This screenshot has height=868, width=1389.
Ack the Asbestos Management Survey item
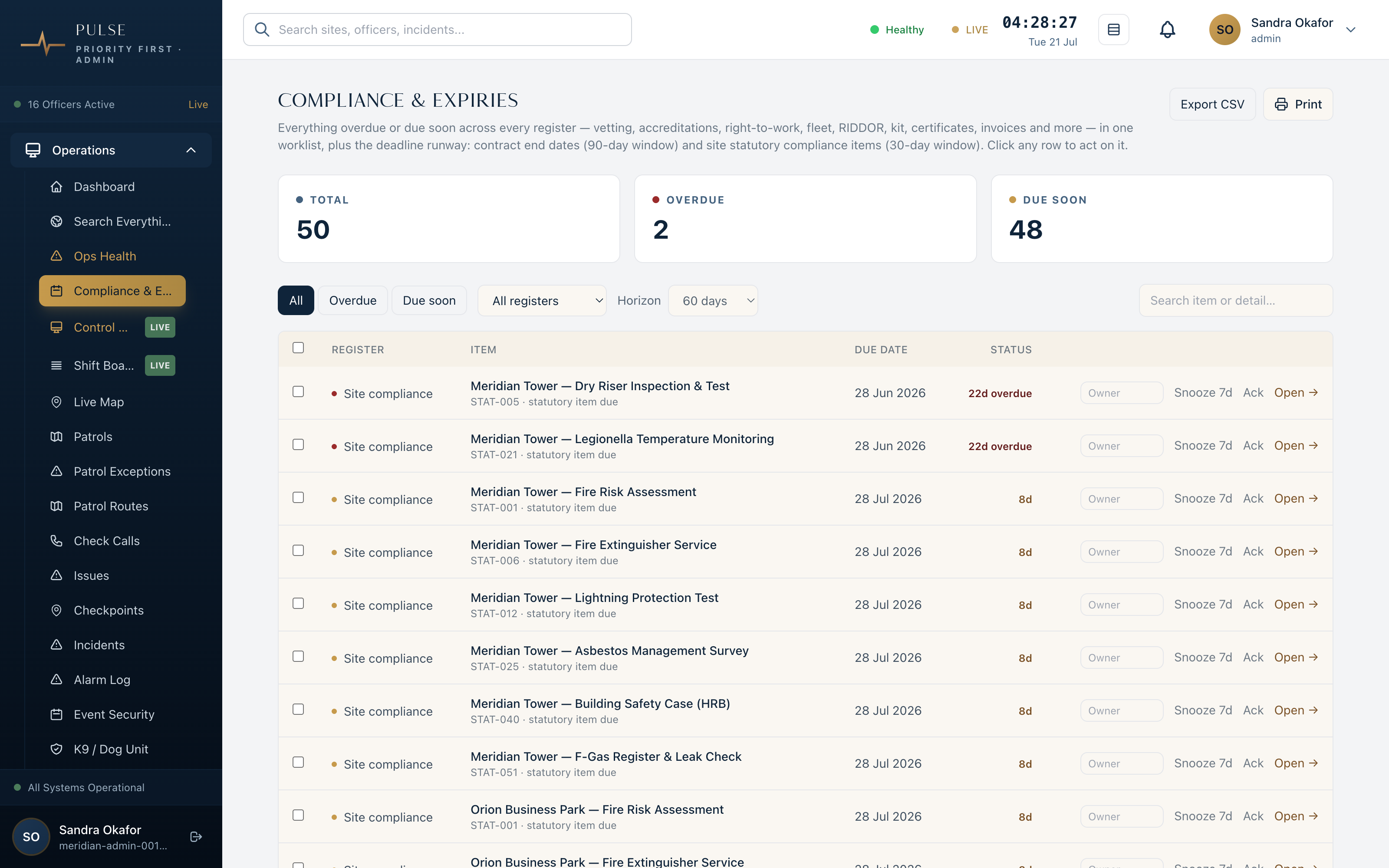pos(1253,658)
